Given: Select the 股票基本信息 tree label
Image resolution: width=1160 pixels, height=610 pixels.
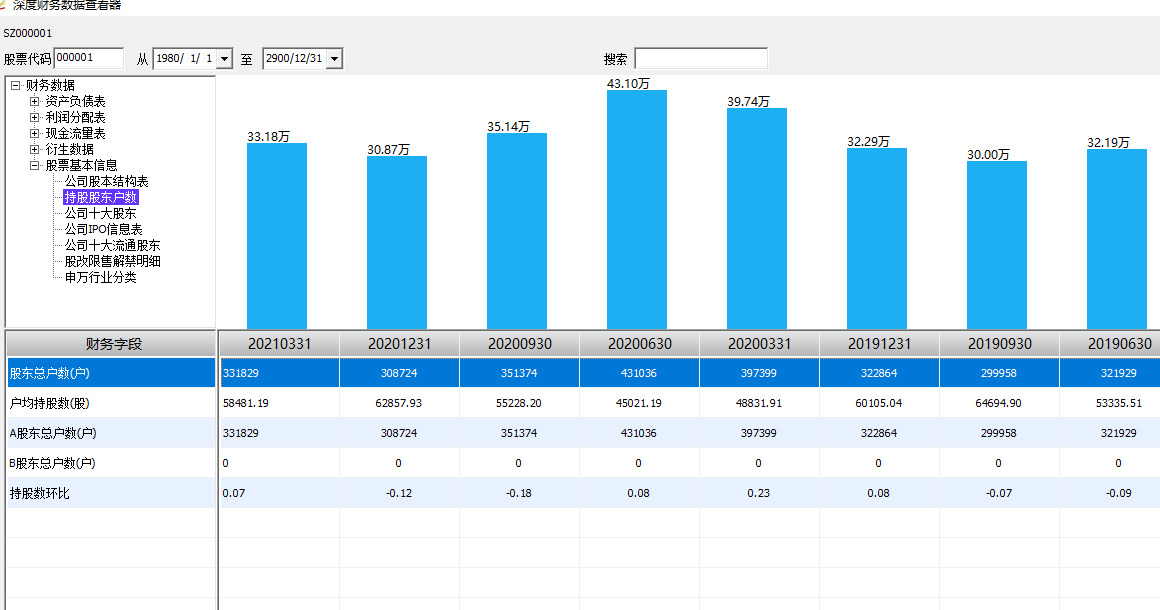Looking at the screenshot, I should coord(81,166).
